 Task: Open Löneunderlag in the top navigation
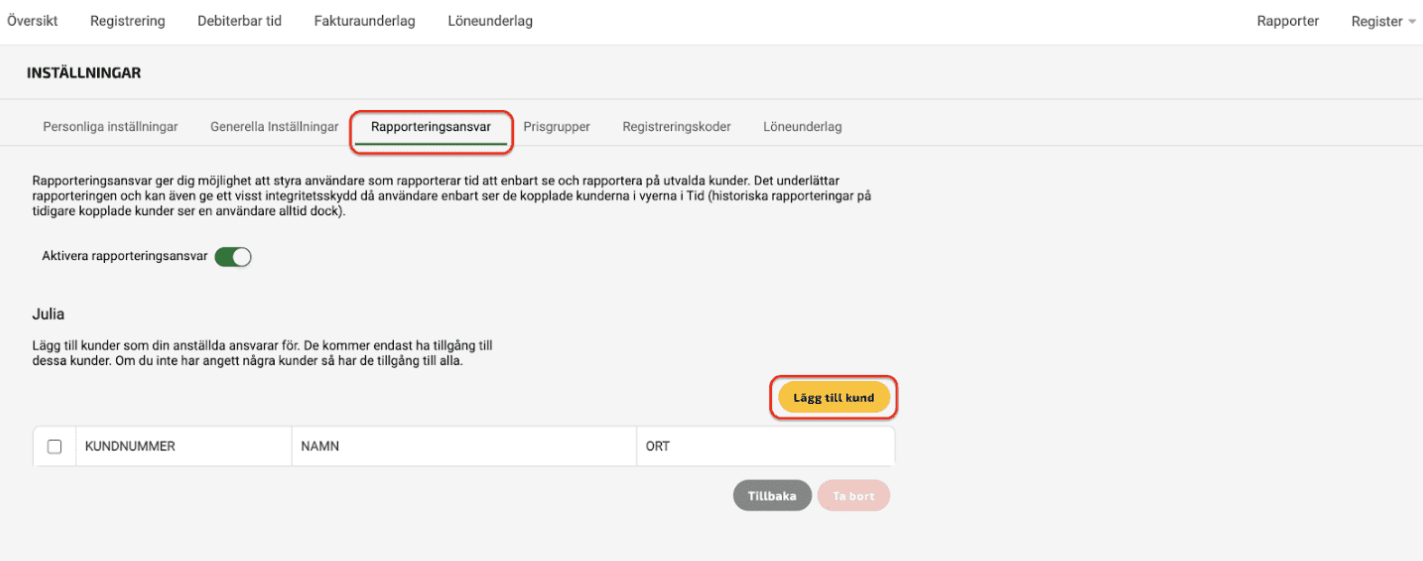[490, 21]
